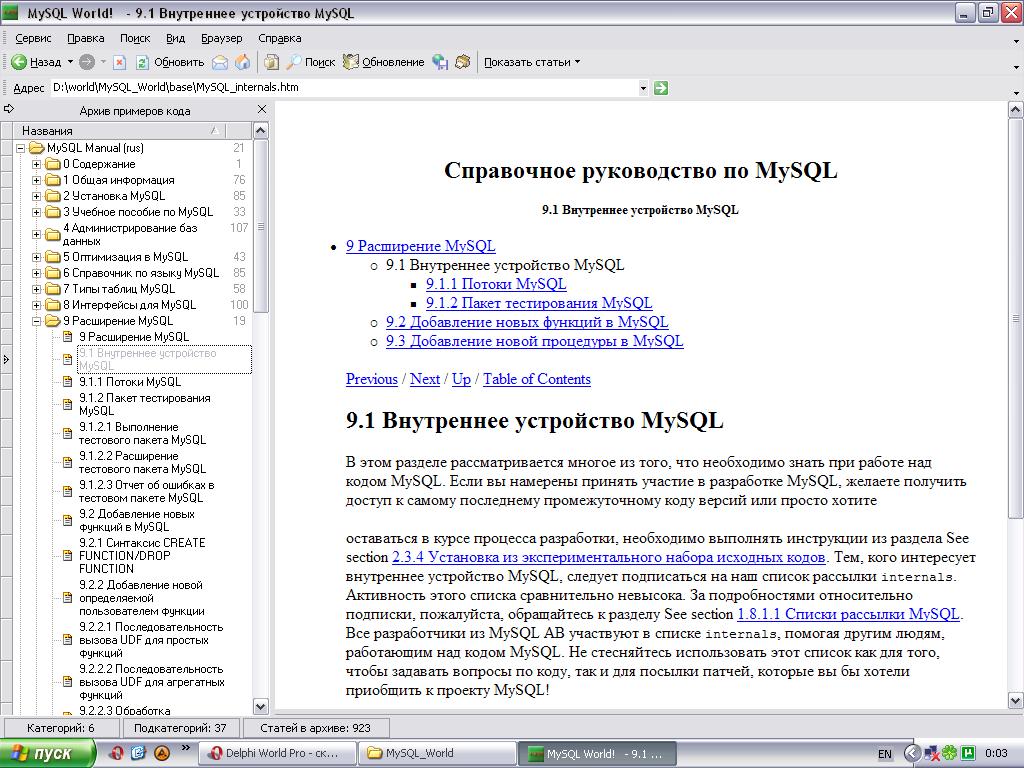Click the copy pages icon in toolbar
Screen dimensions: 1024x768
tap(271, 62)
